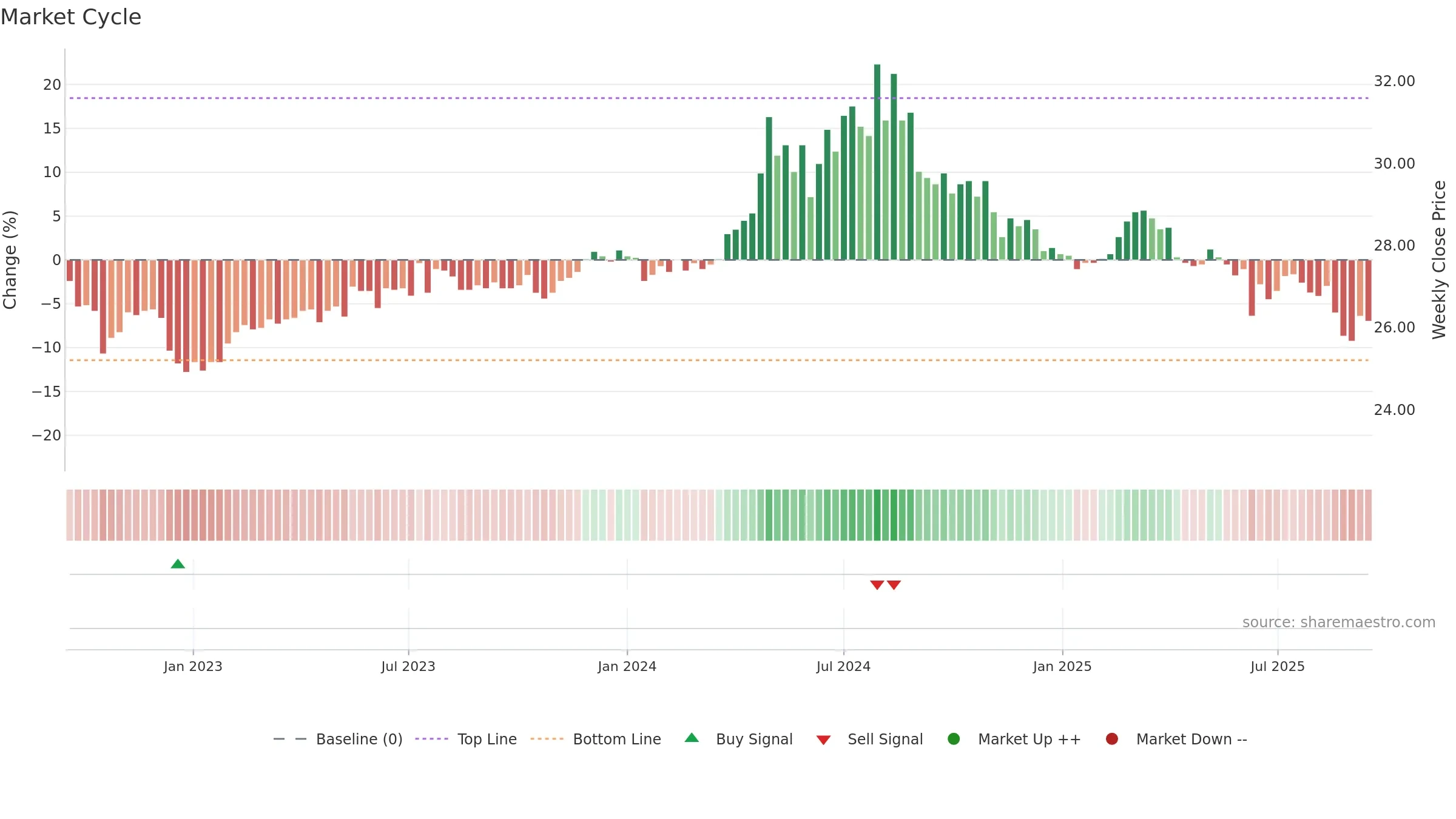Click the 30.00 price axis label
The width and height of the screenshot is (1456, 819).
click(x=1394, y=164)
